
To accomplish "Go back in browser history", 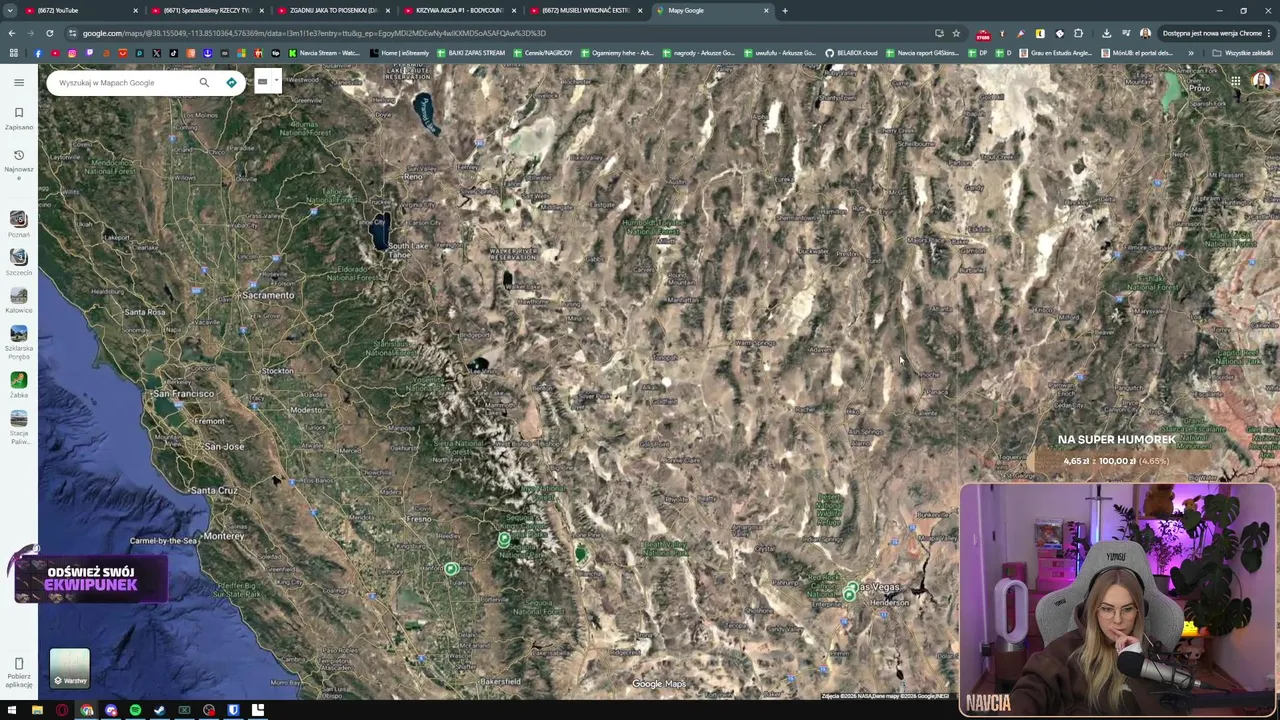I will tap(12, 33).
